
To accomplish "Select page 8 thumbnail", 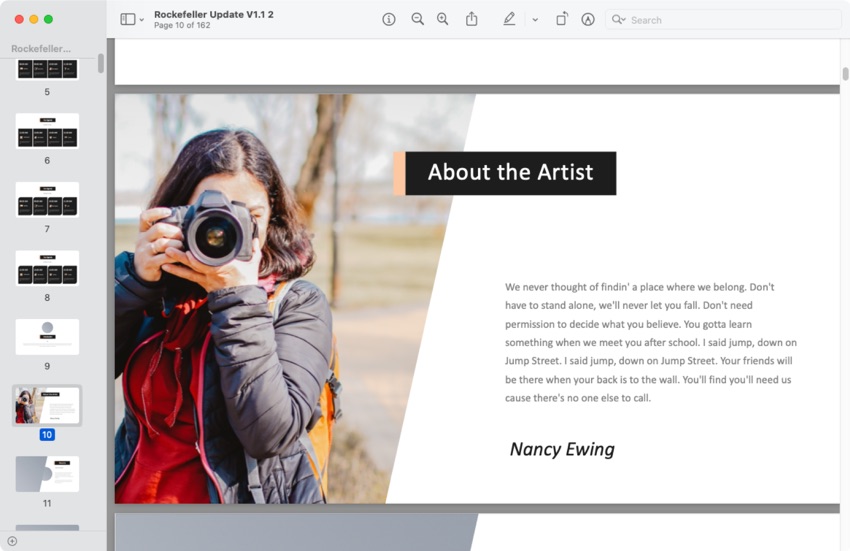I will (x=47, y=268).
